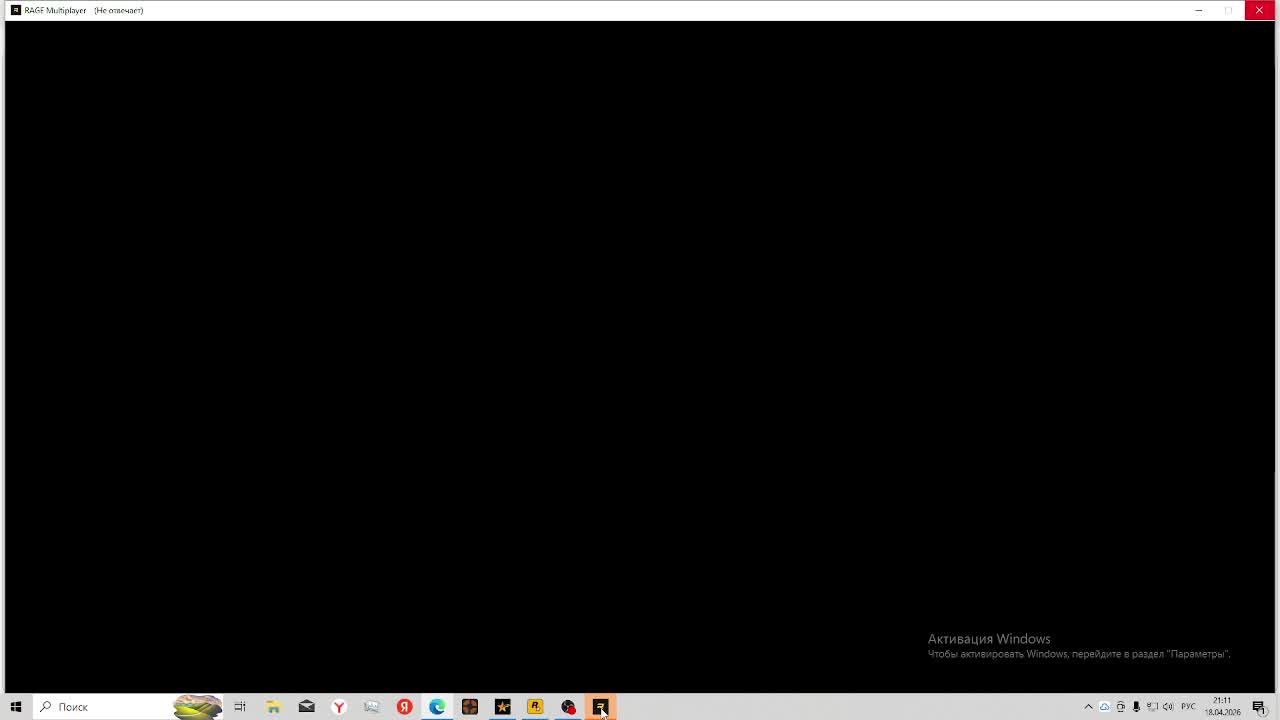
Task: Switch the РУС input language indicator
Action: [x=1188, y=707]
